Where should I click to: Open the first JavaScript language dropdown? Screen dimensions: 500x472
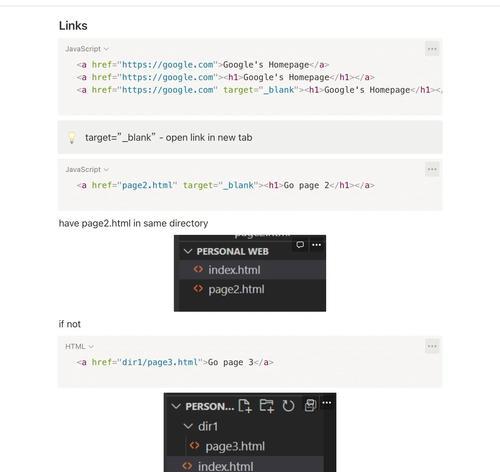click(x=87, y=49)
